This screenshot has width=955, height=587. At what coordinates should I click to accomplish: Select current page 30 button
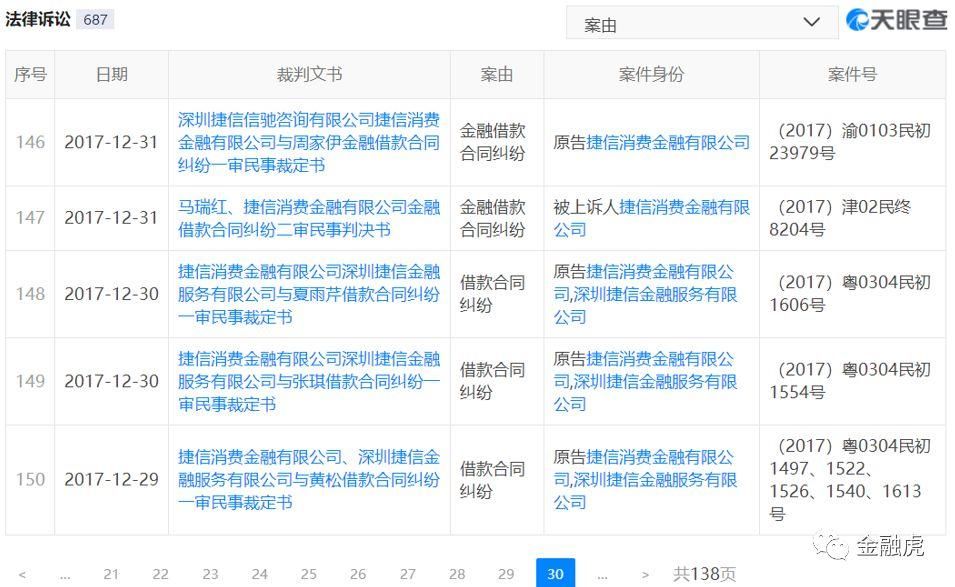(555, 573)
